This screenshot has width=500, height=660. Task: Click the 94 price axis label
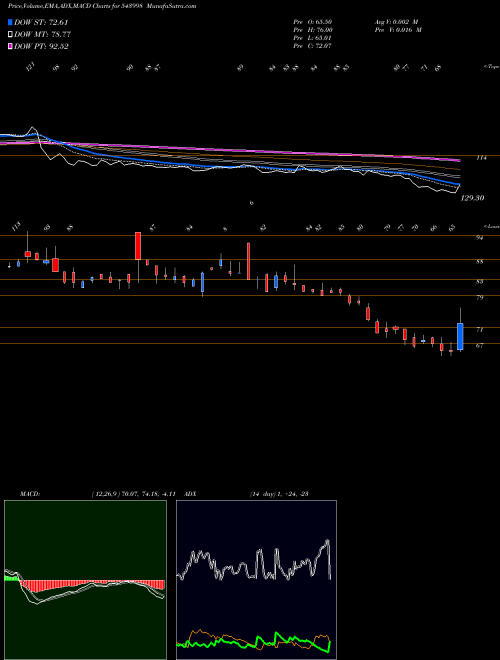tap(480, 238)
